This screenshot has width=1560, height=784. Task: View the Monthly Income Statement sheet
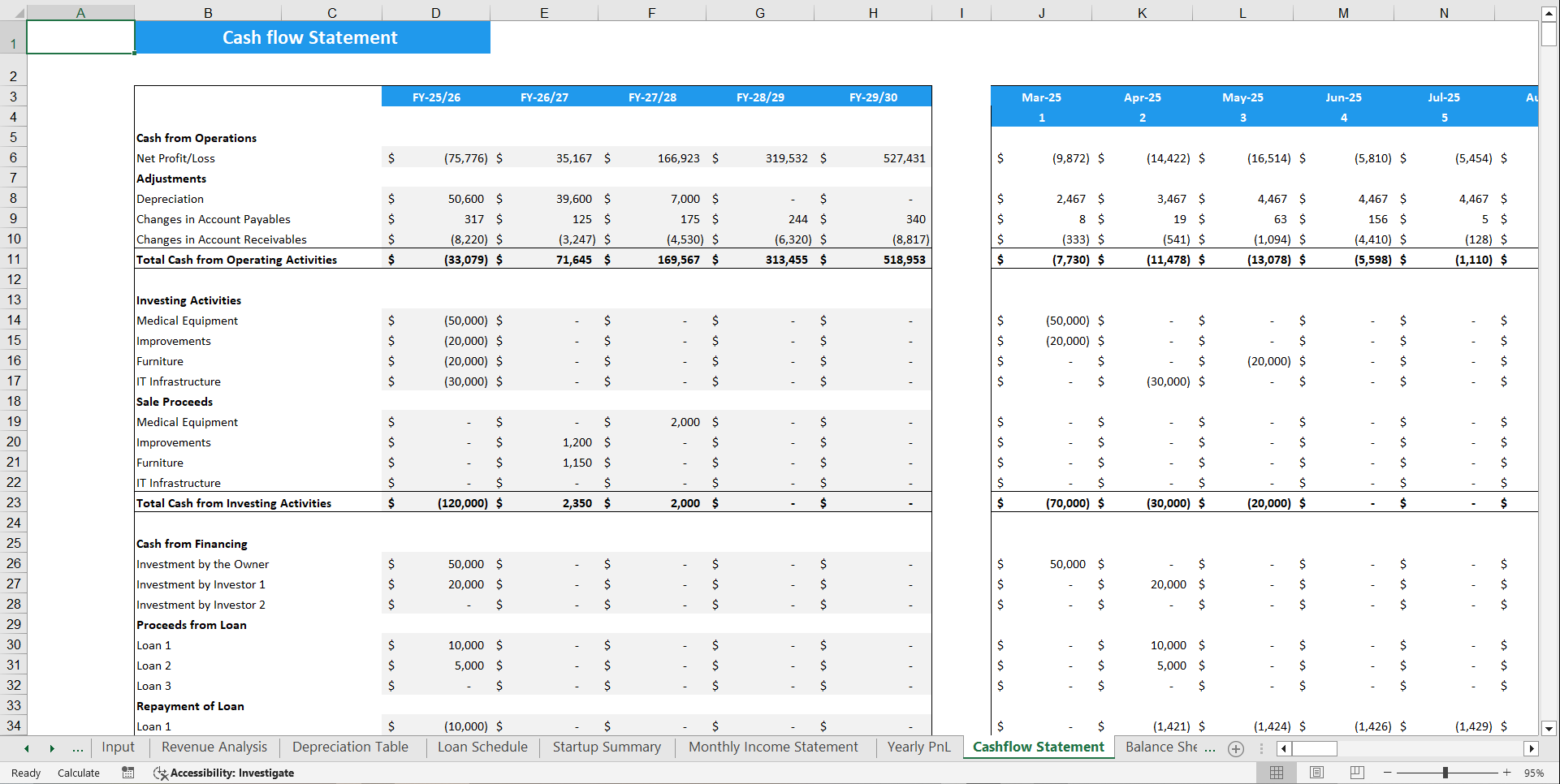[773, 747]
